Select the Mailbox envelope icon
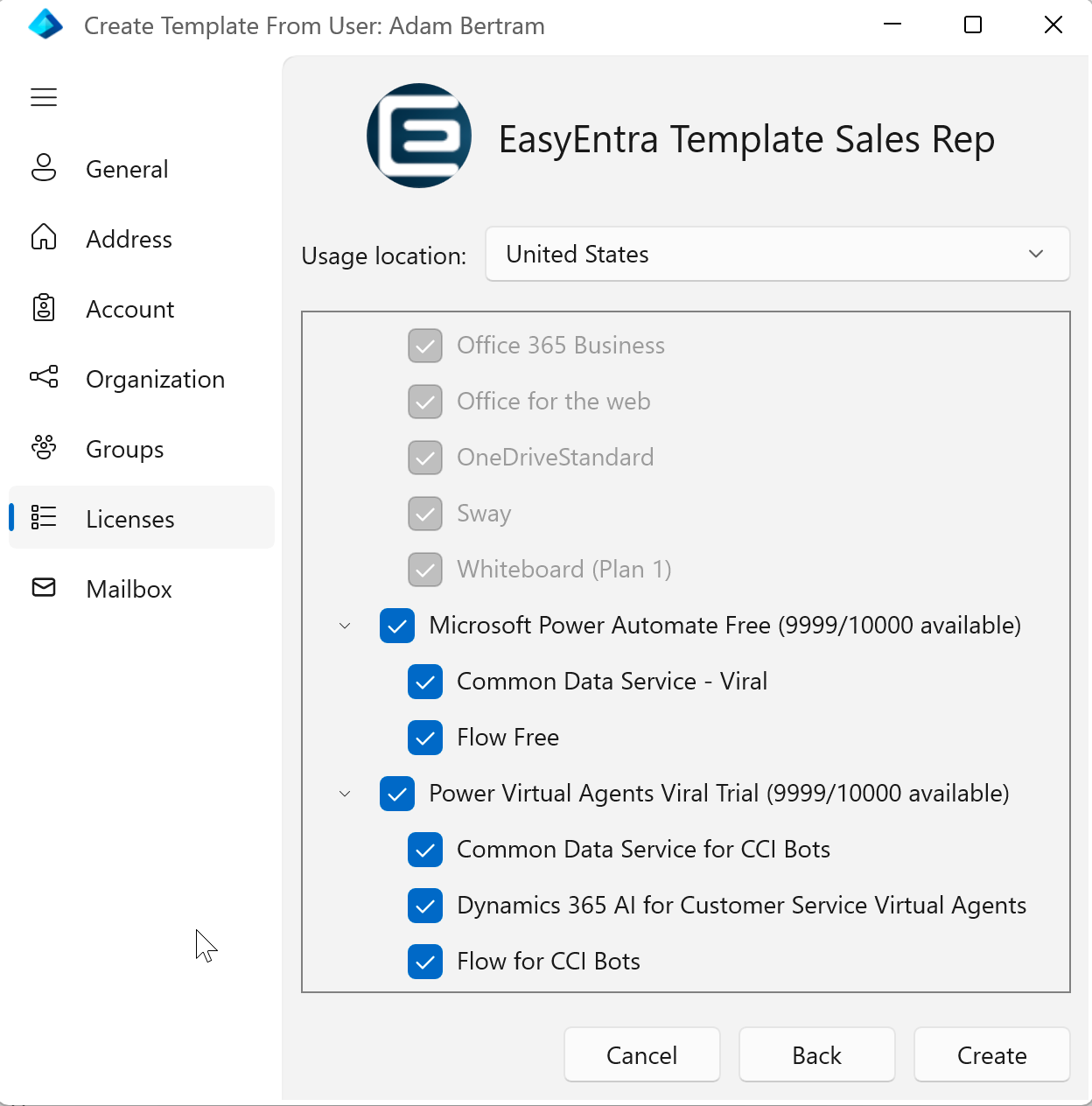 pyautogui.click(x=43, y=588)
